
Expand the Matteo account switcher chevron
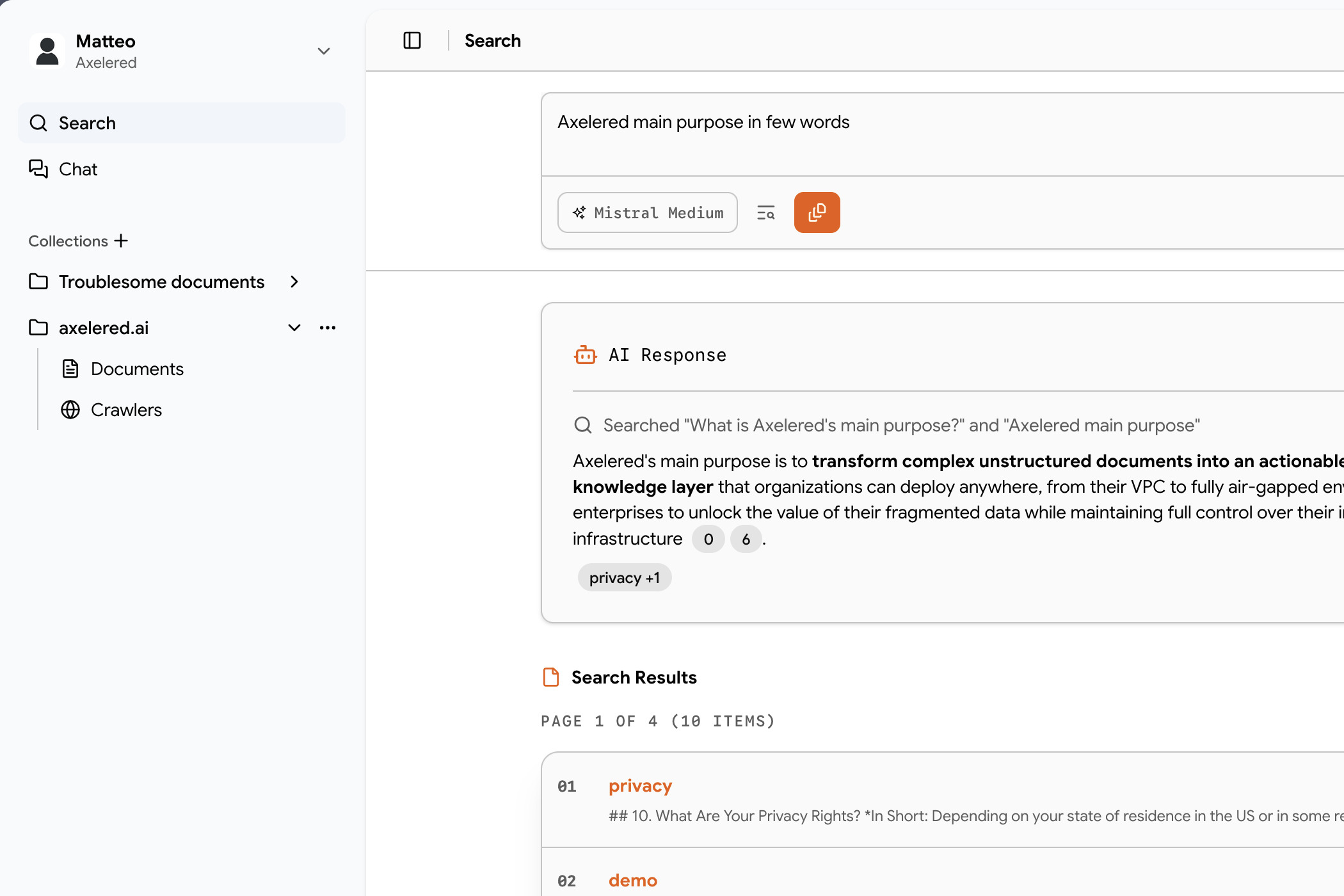click(324, 51)
